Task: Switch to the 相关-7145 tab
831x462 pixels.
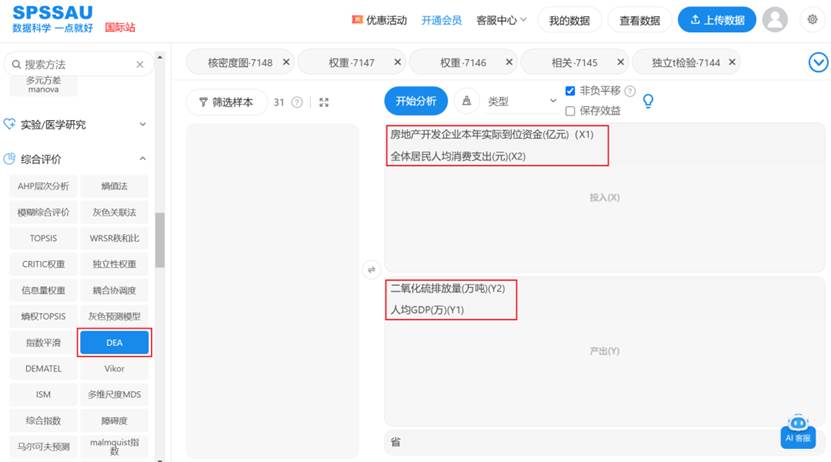Action: [x=574, y=63]
